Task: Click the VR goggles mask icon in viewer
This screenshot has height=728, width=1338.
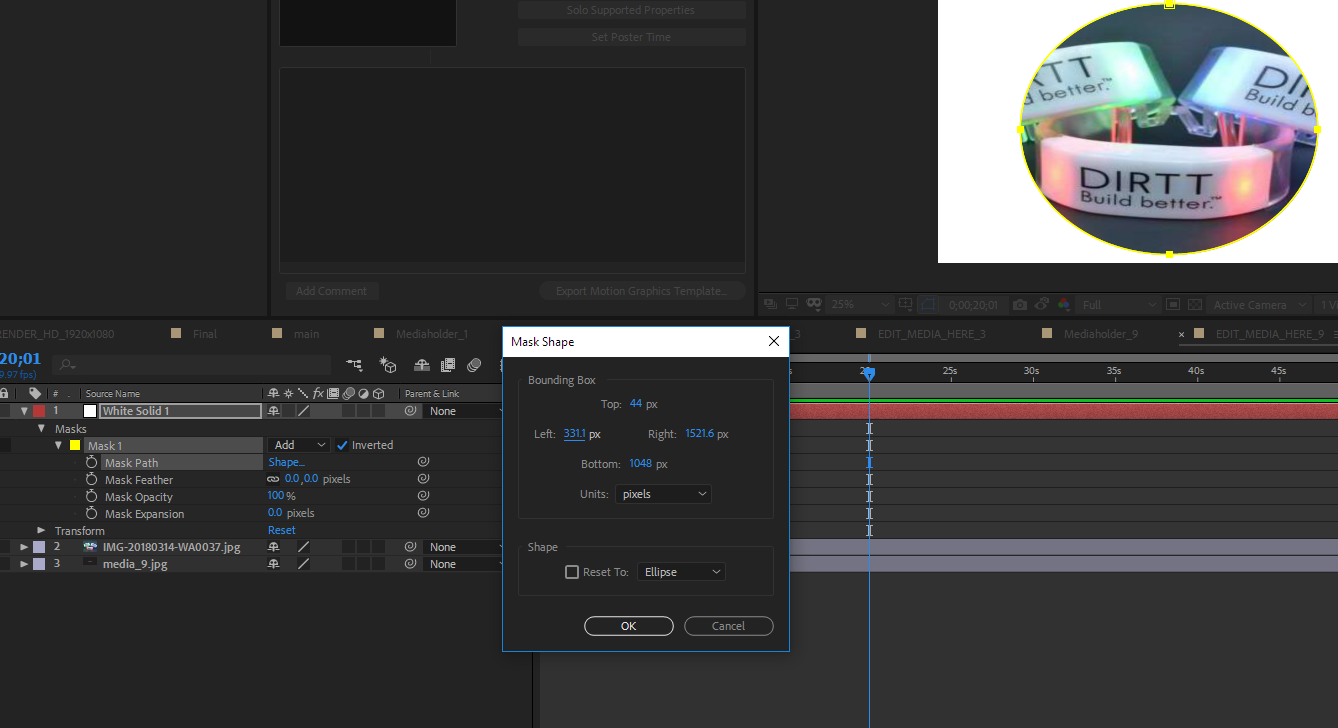Action: pyautogui.click(x=814, y=304)
